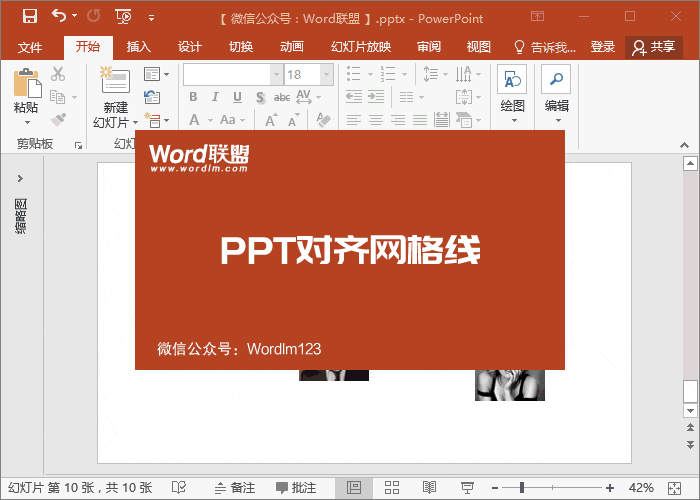This screenshot has height=500, width=700.
Task: Open the text direction options
Action: tap(468, 74)
